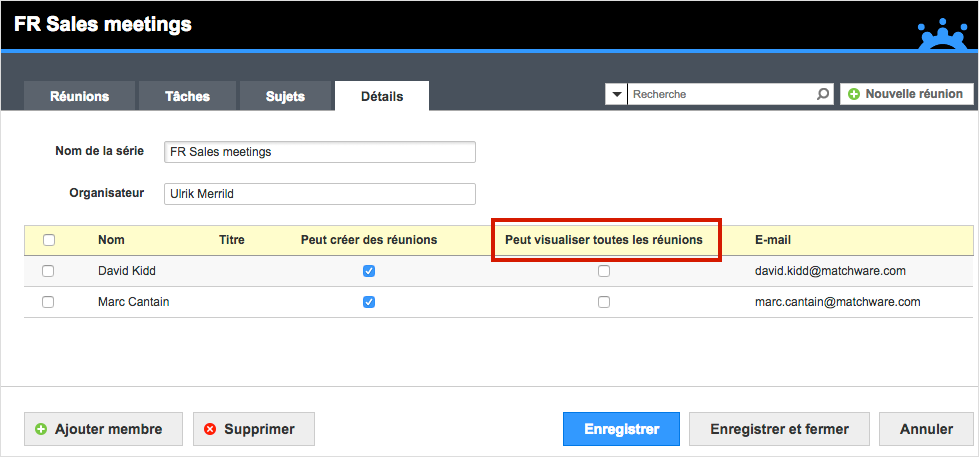The image size is (979, 457).
Task: Click red X icon on Supprimer
Action: 210,429
